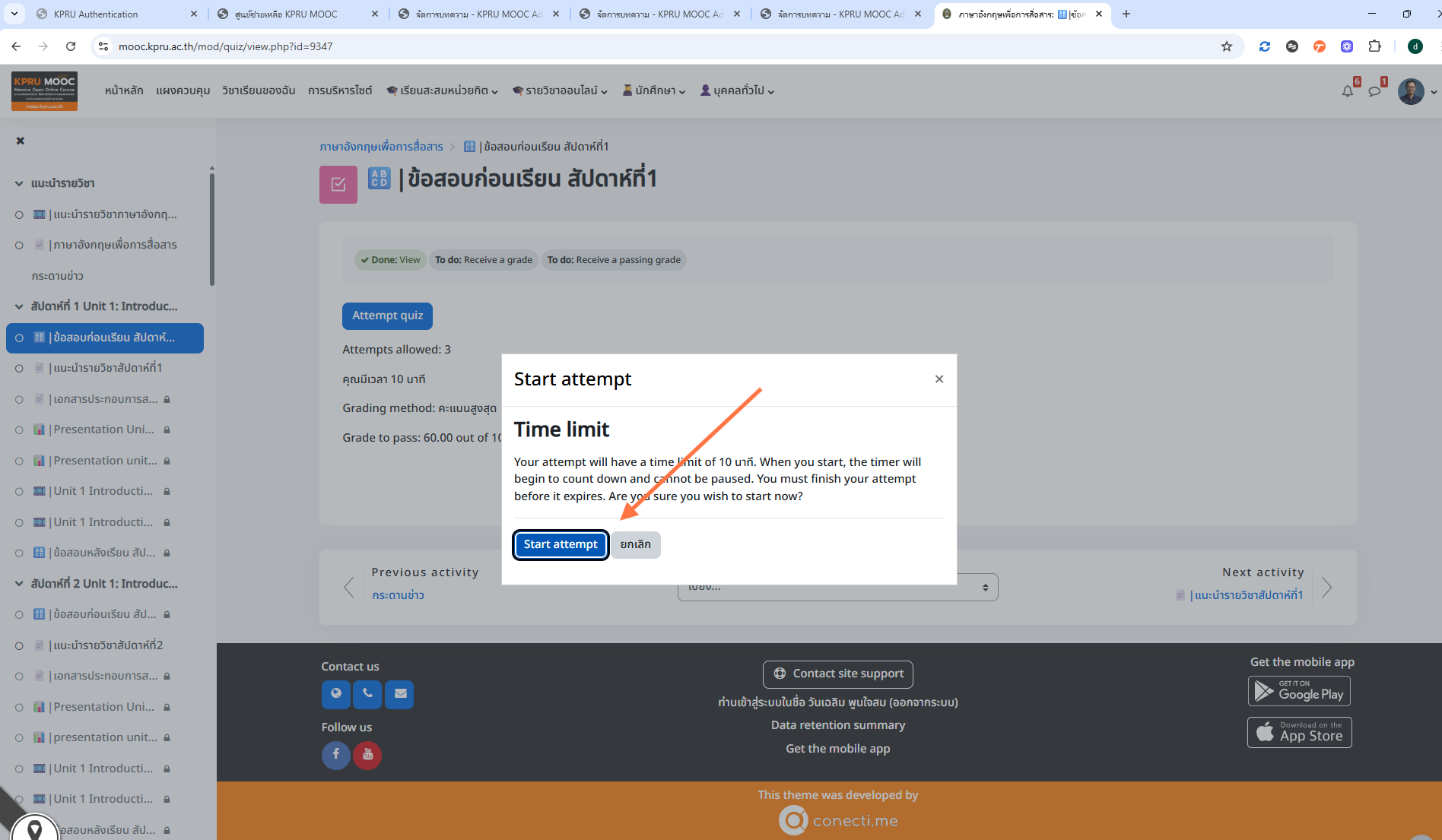Click the Start attempt button in dialog
The image size is (1442, 840).
561,544
